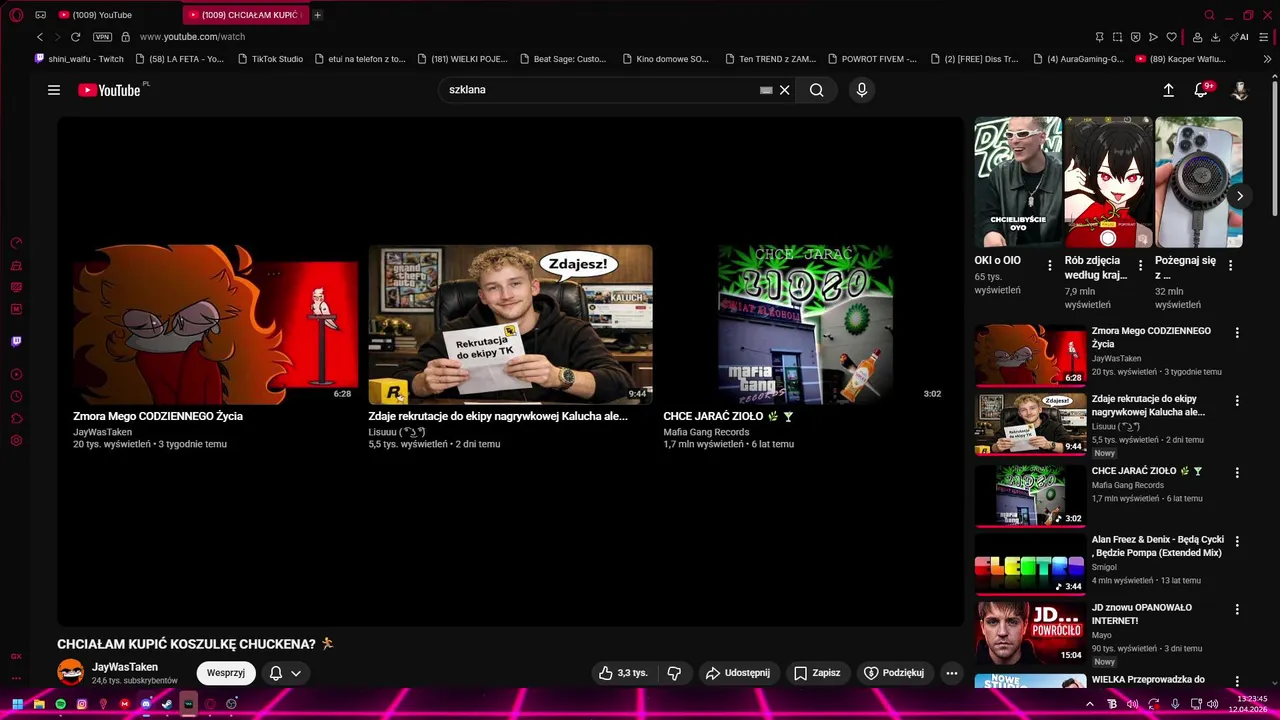
Task: Dislike the video with thumbs down
Action: point(674,673)
